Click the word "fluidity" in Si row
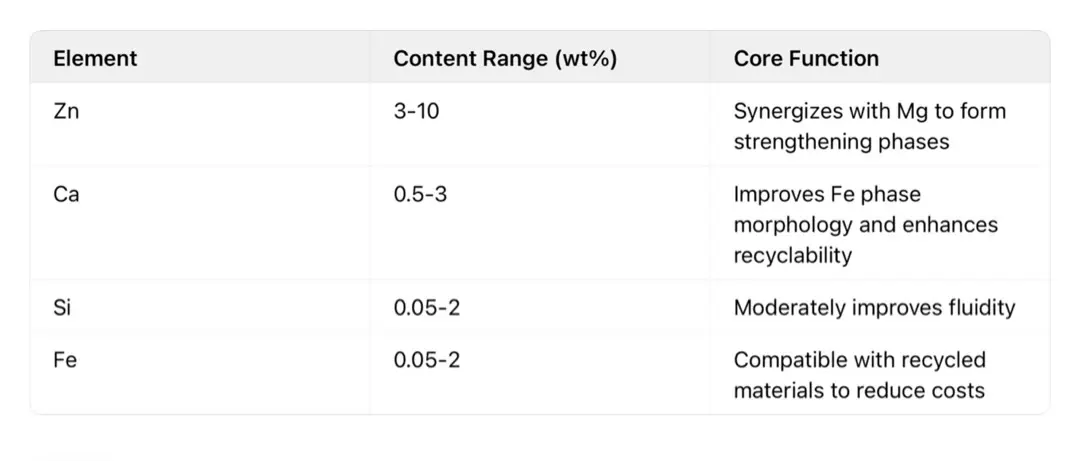Screen dimensions: 1080x461 979,308
